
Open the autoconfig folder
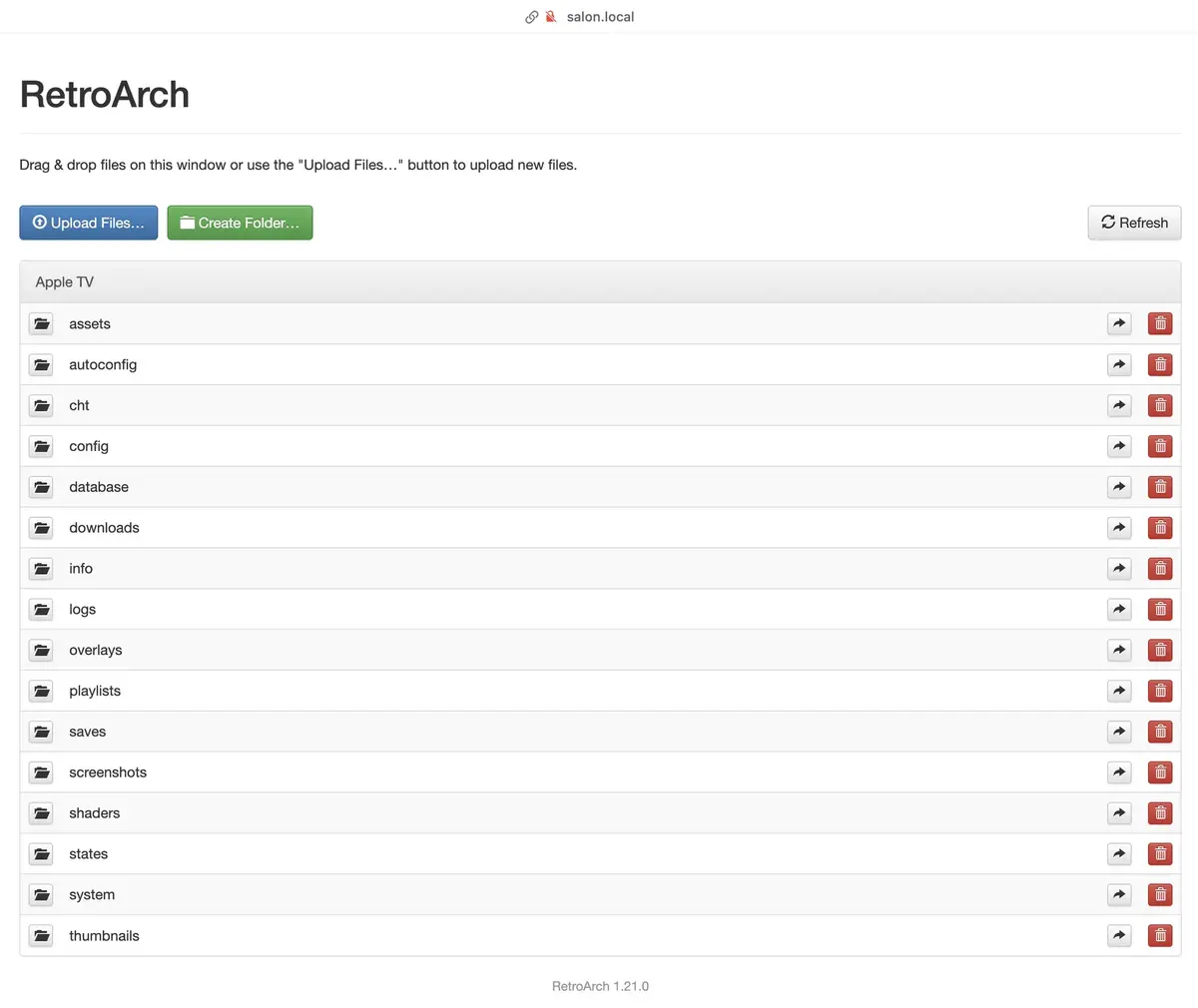pos(103,364)
